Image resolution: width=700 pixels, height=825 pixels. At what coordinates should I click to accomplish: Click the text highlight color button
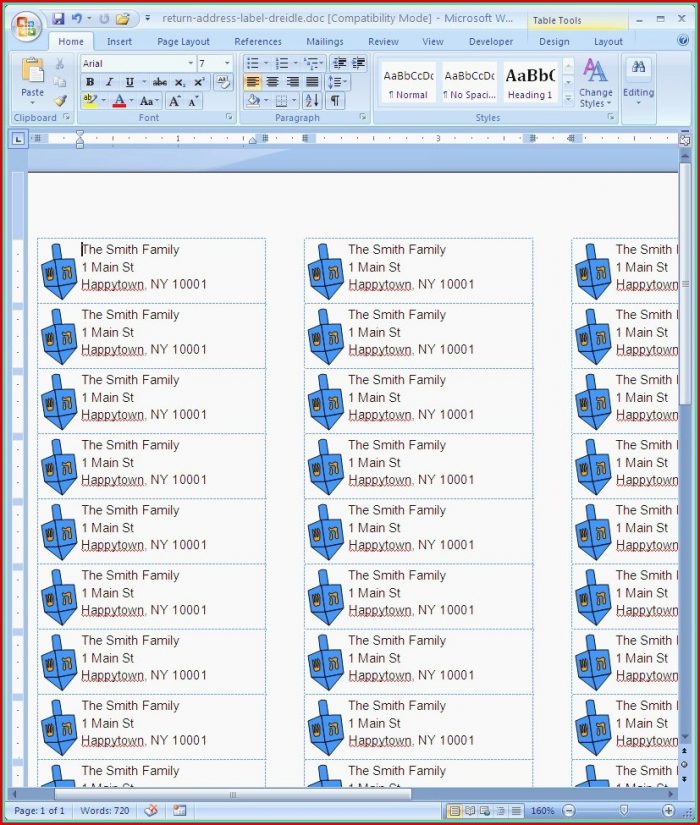coord(89,101)
